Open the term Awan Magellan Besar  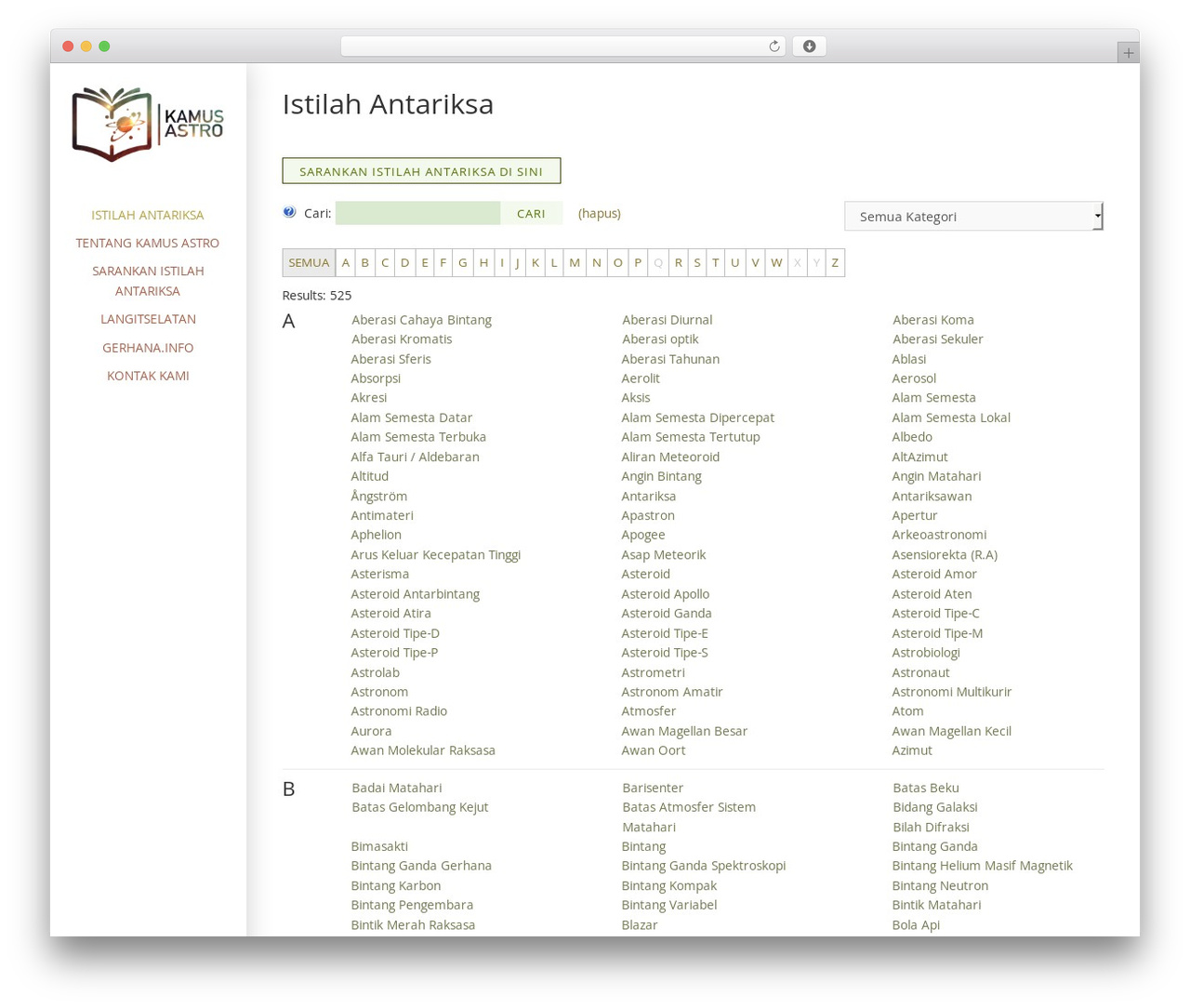(684, 731)
